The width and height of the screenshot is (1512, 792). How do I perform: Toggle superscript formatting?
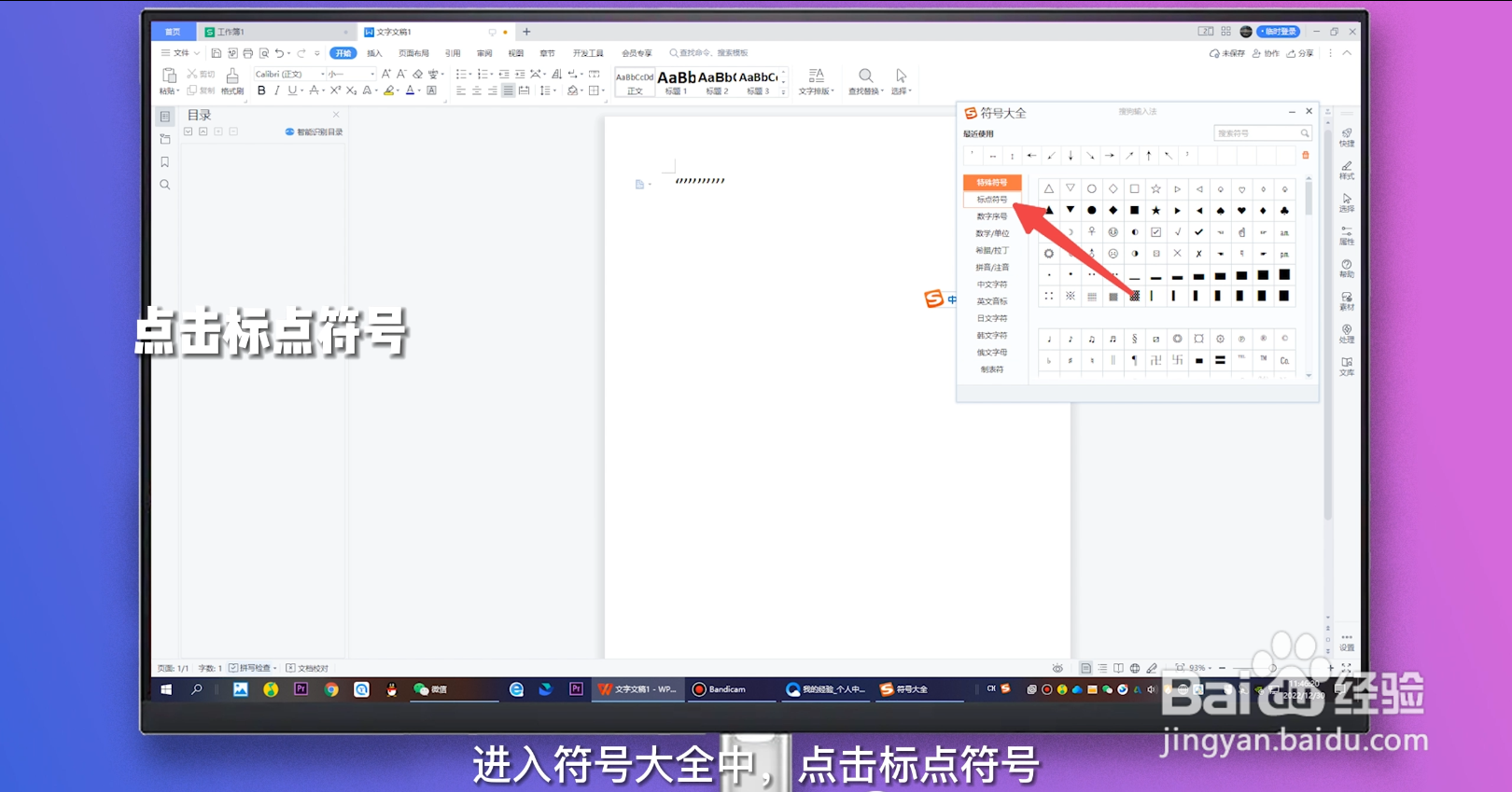point(335,90)
